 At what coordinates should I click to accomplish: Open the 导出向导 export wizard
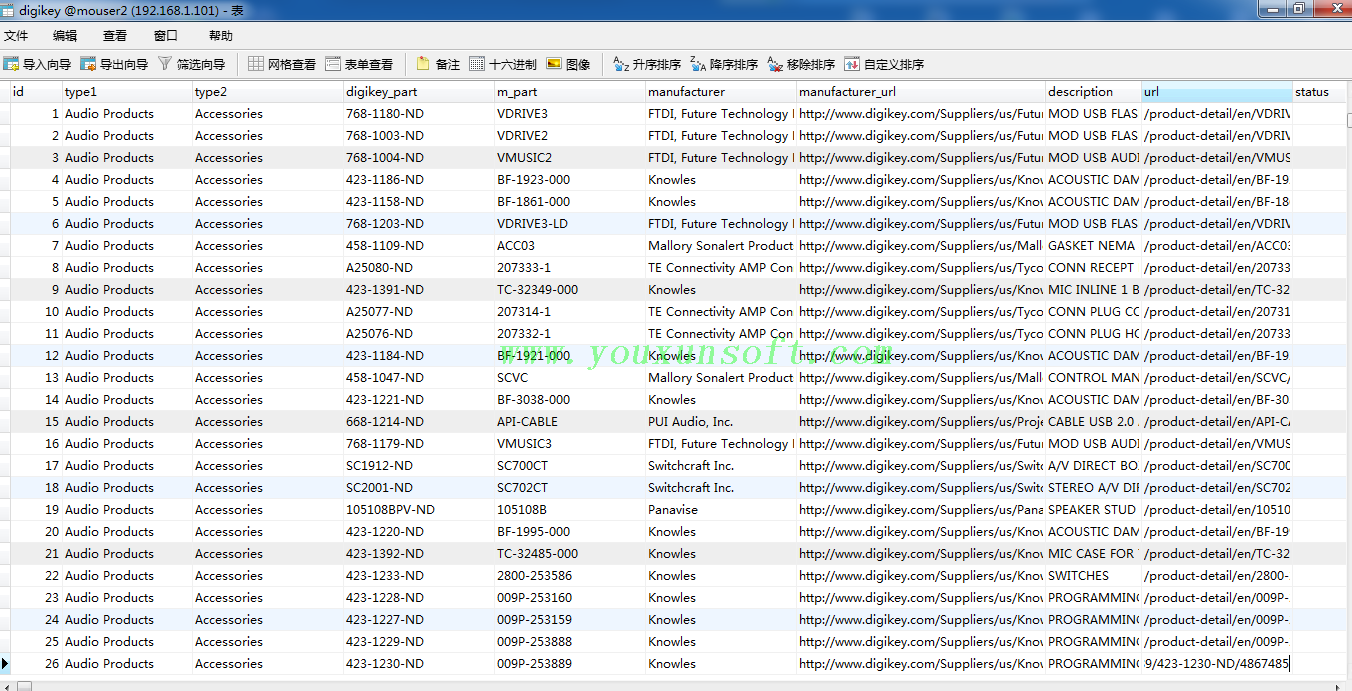coord(114,64)
